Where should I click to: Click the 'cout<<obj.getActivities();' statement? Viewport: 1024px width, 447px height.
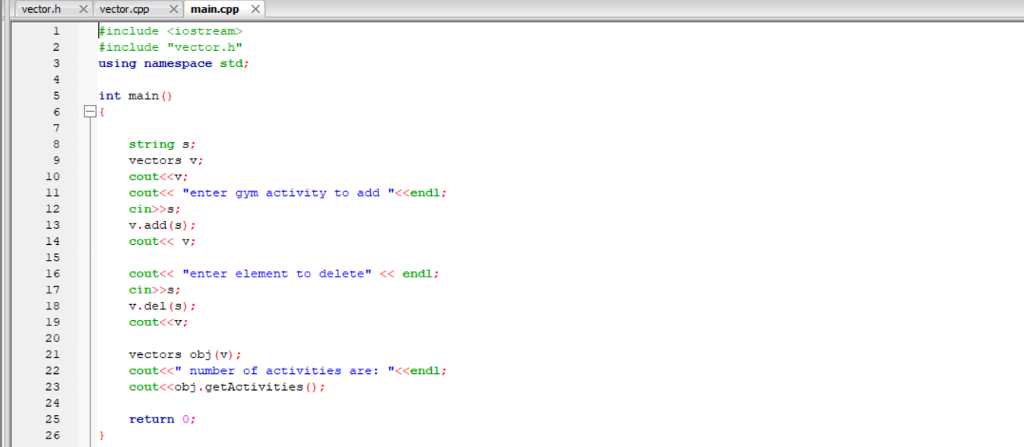tap(227, 387)
